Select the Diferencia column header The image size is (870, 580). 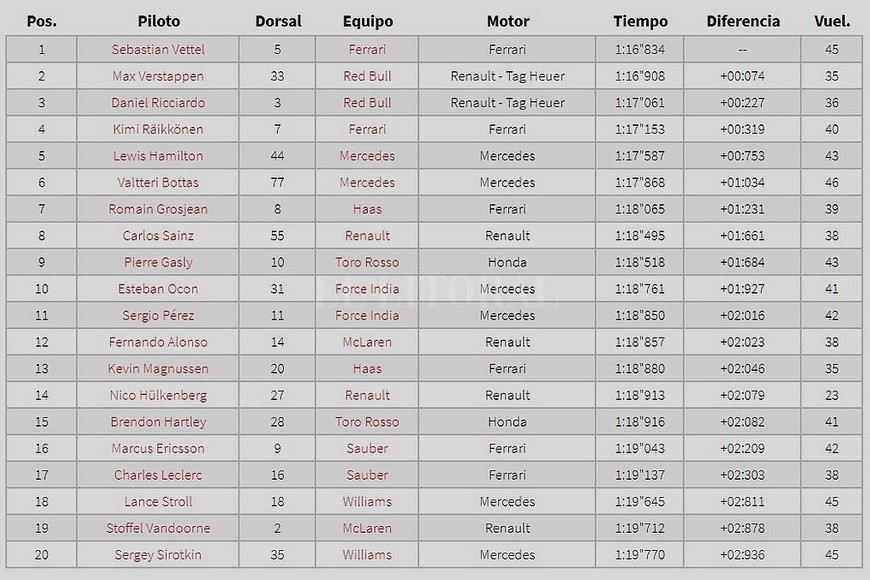[742, 21]
